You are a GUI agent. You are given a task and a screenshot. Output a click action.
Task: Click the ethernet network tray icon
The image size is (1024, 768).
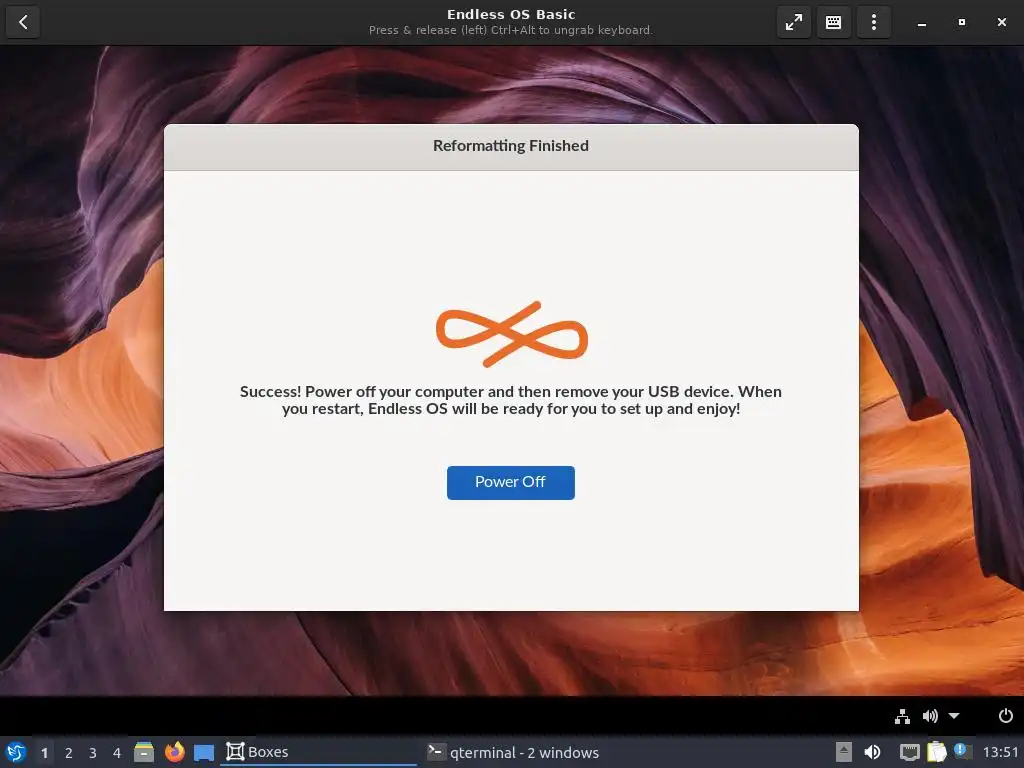click(x=910, y=752)
